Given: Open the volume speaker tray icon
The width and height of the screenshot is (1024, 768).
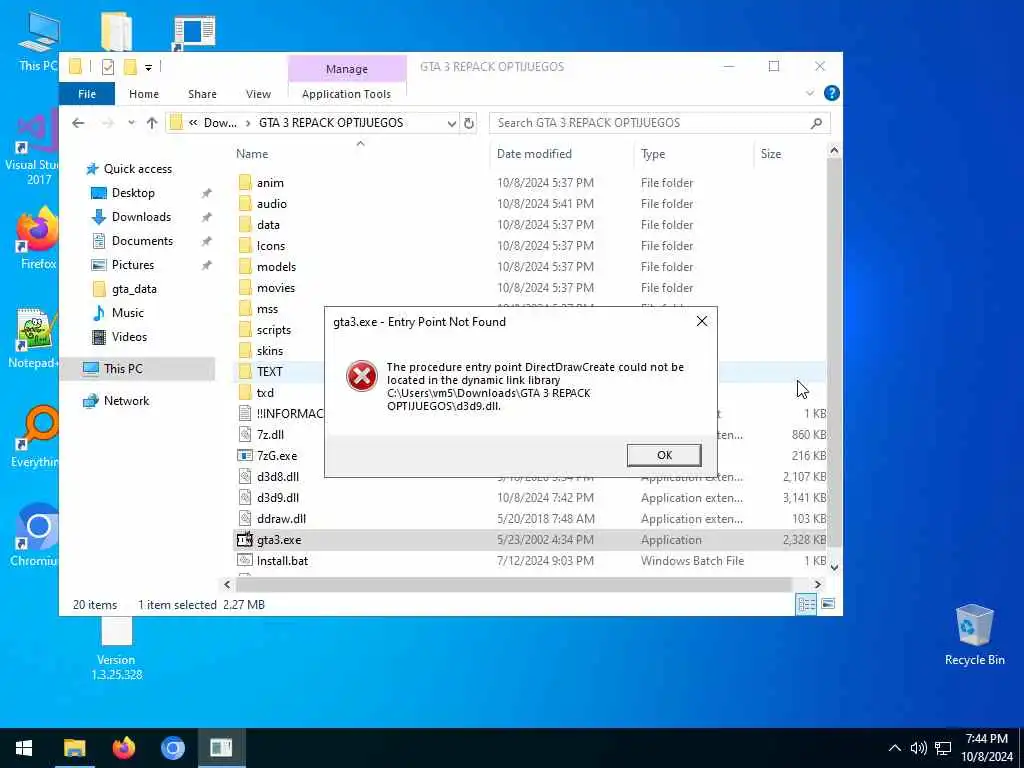Looking at the screenshot, I should click(x=918, y=748).
